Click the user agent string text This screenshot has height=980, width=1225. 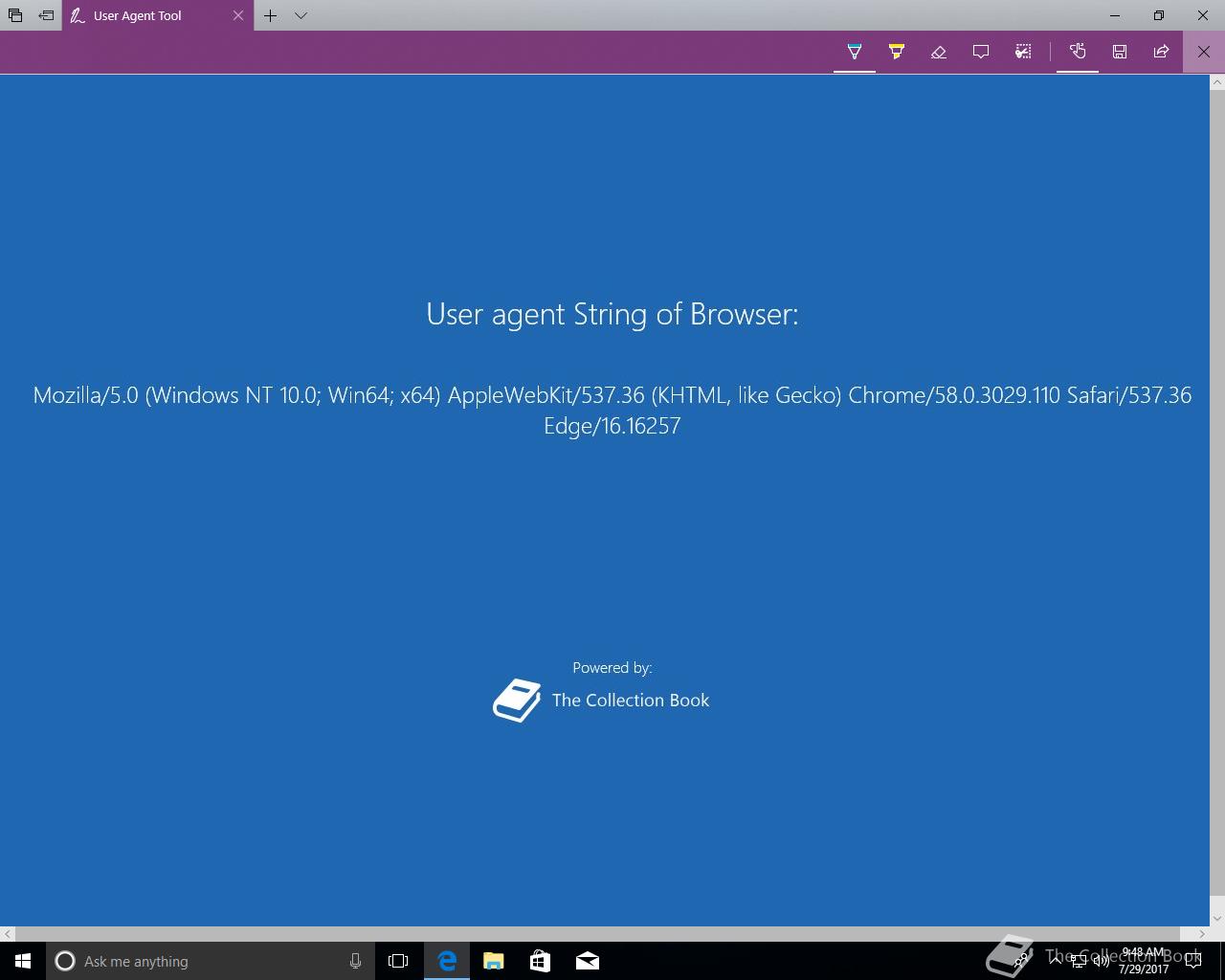(612, 410)
